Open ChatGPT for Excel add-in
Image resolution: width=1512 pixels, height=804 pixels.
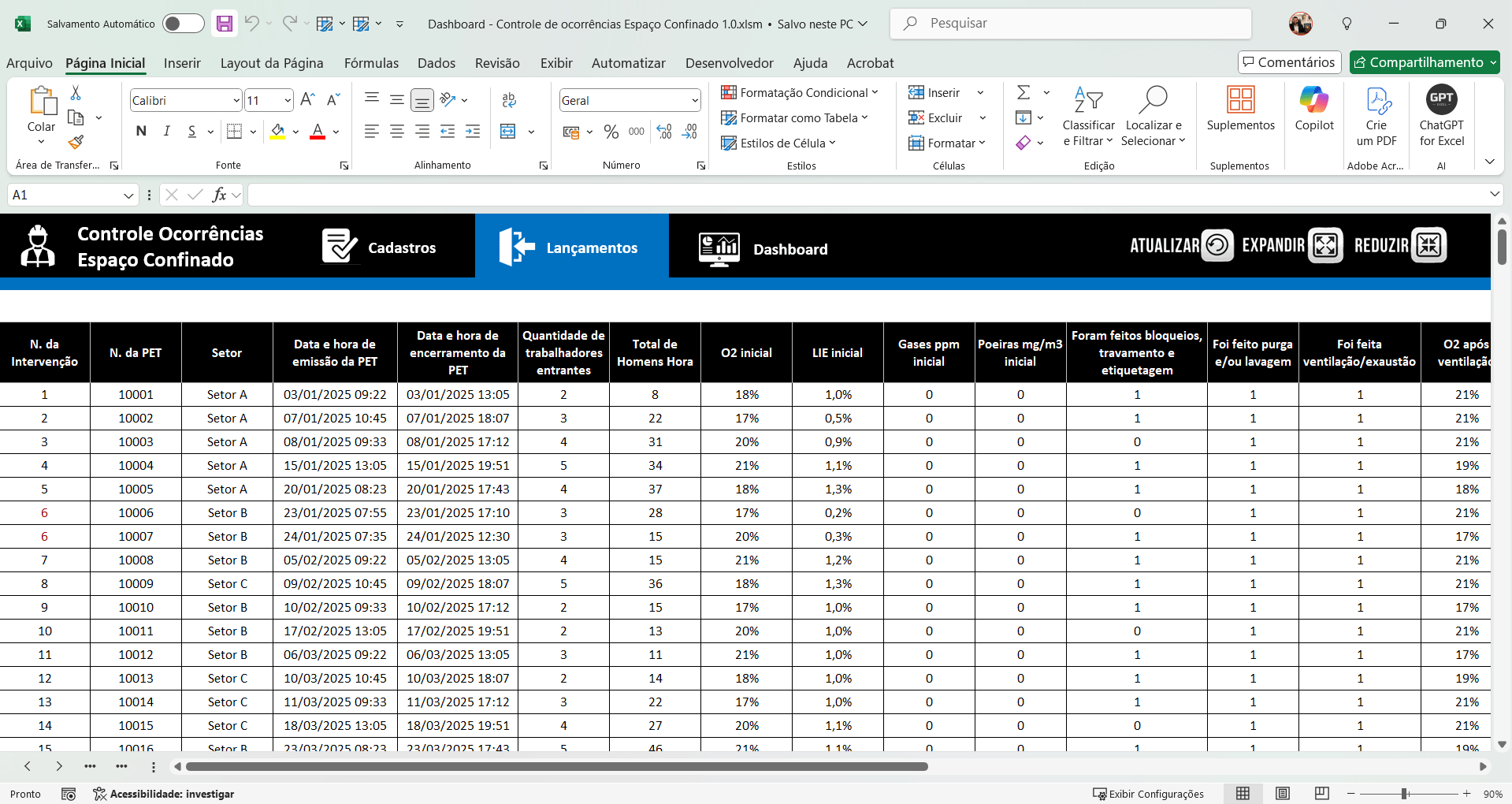pyautogui.click(x=1441, y=100)
